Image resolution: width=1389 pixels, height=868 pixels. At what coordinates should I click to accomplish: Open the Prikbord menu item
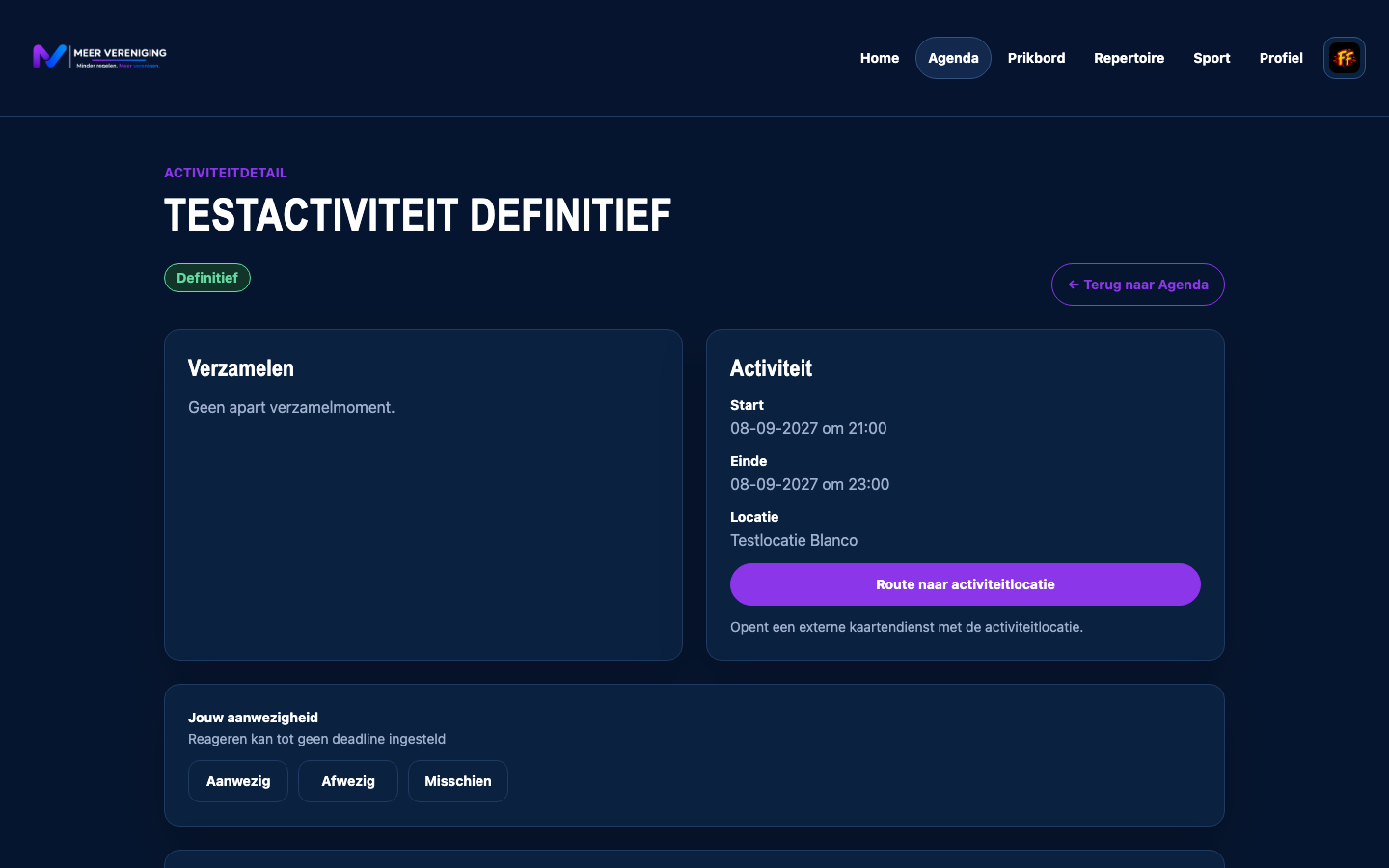click(1037, 58)
